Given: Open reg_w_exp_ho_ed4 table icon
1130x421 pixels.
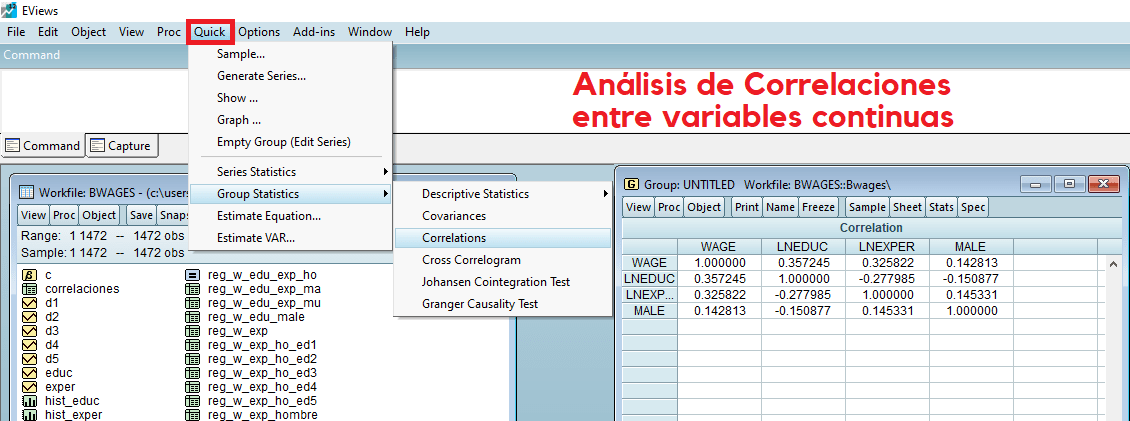Looking at the screenshot, I should [192, 387].
